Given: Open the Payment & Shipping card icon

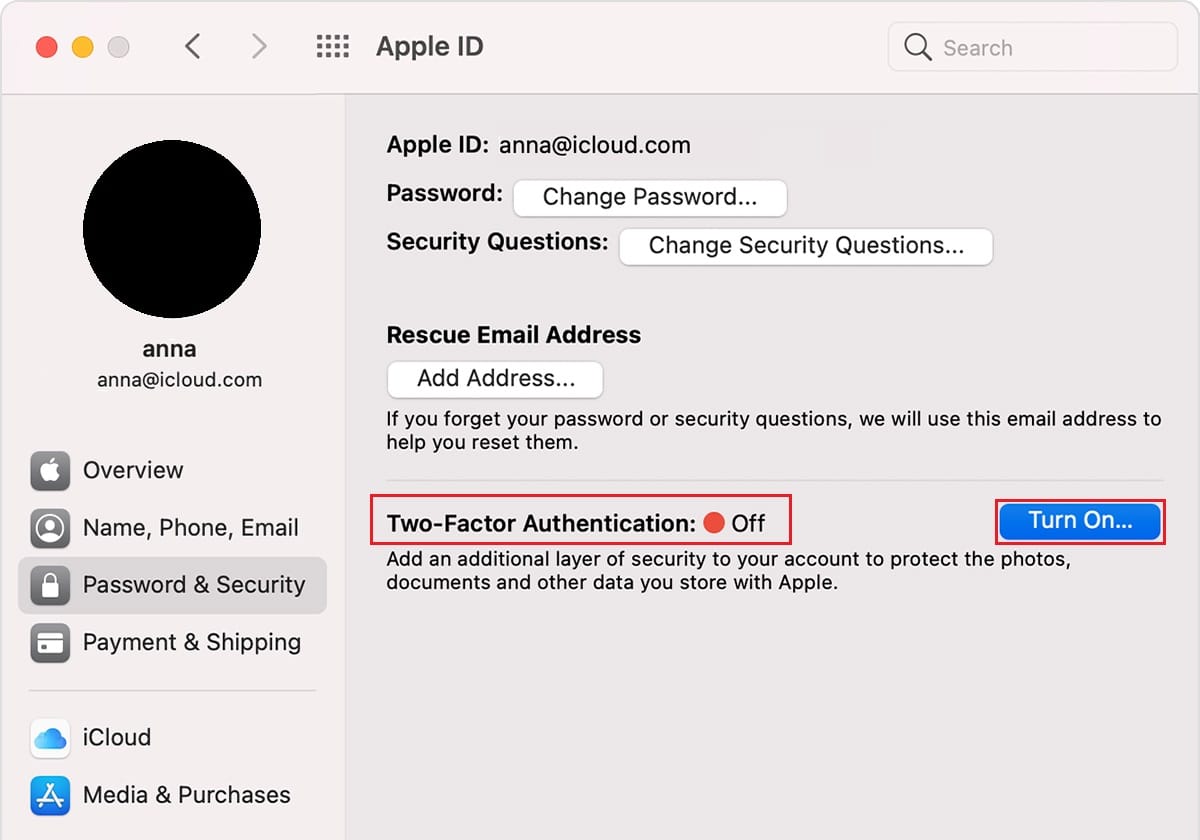Looking at the screenshot, I should click(x=50, y=642).
